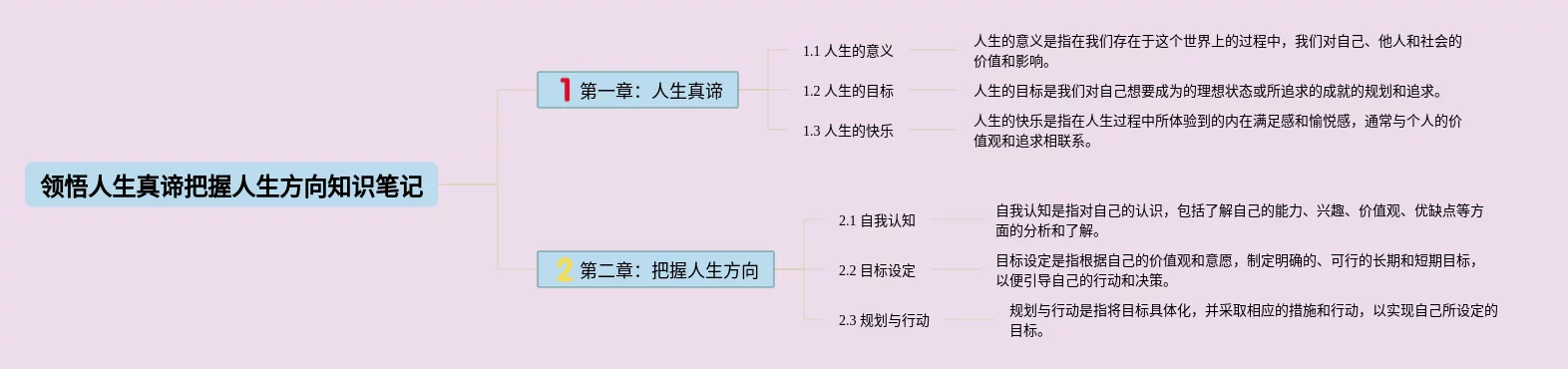Select subtopic 2.2 目标设定

877,270
